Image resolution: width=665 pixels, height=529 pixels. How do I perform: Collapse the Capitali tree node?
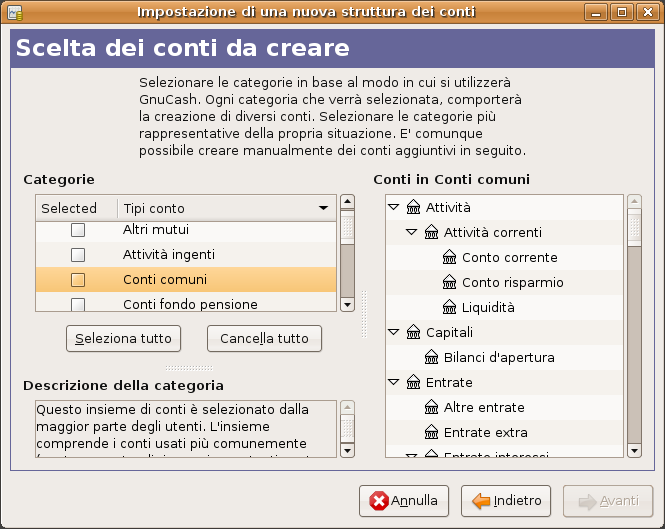pyautogui.click(x=394, y=332)
